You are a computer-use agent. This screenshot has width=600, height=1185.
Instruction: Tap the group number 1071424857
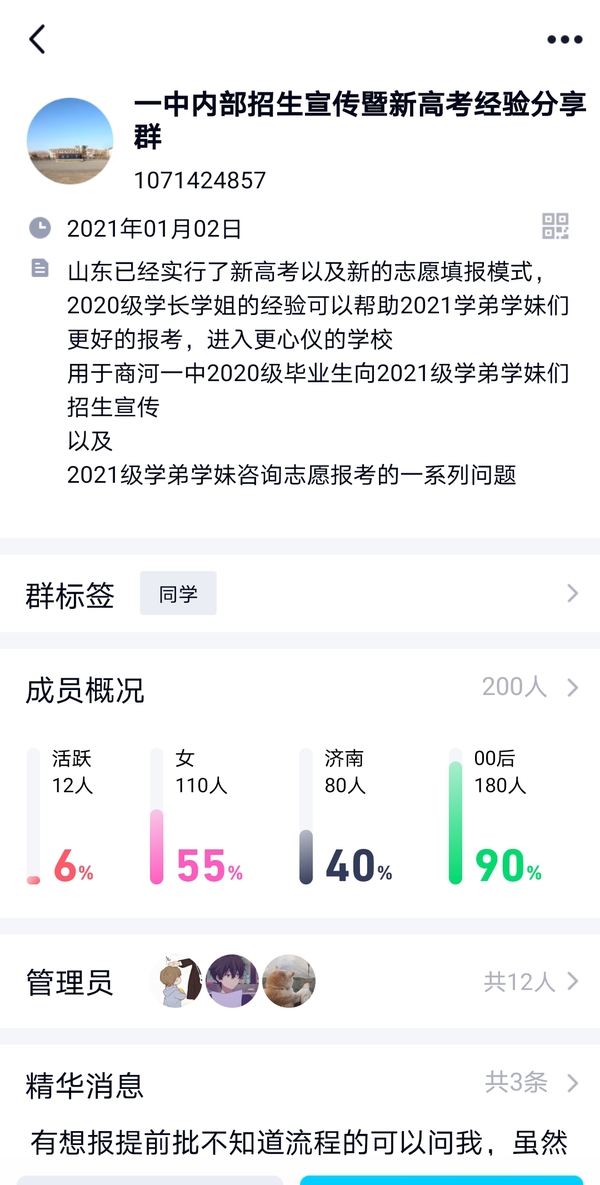point(200,181)
